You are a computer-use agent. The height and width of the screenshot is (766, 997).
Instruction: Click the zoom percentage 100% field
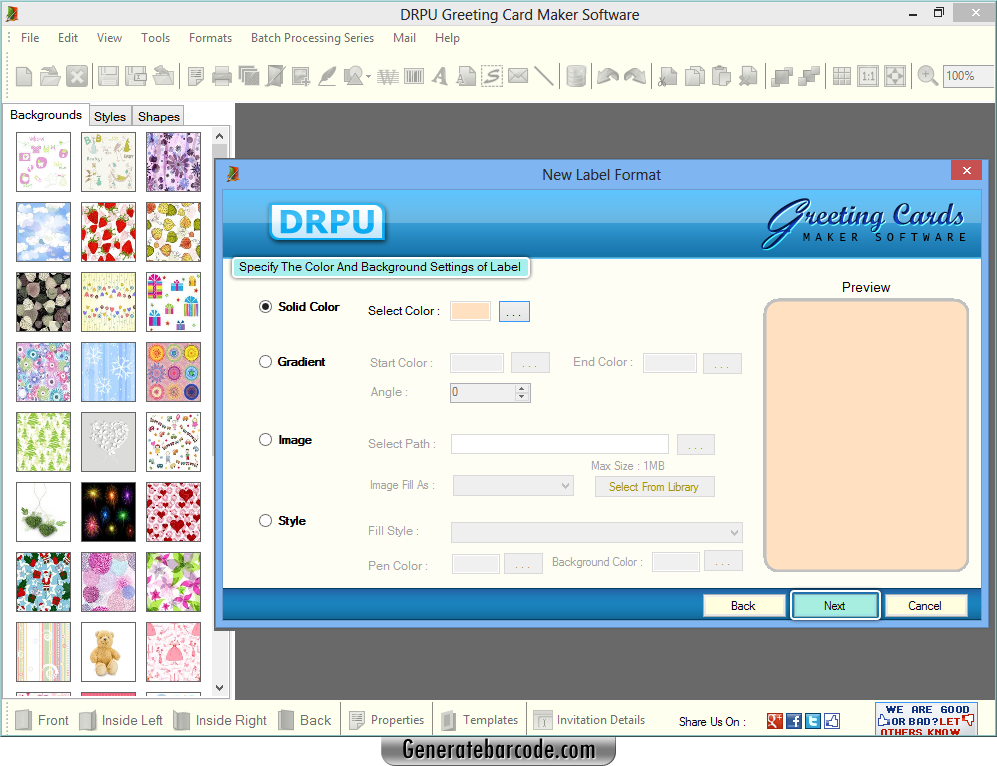pos(968,76)
